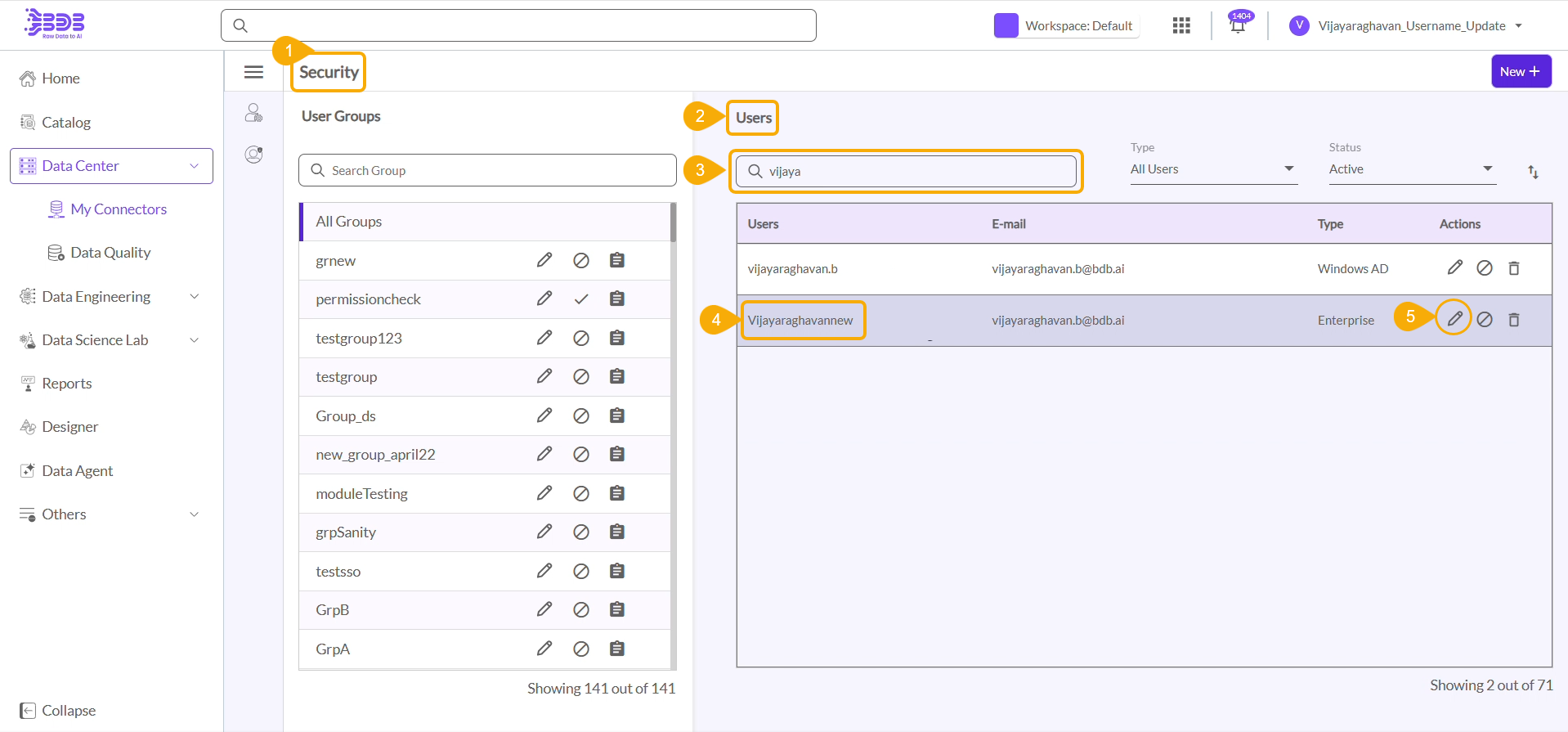This screenshot has width=1568, height=732.
Task: Open the Status Active dropdown
Action: [x=1411, y=169]
